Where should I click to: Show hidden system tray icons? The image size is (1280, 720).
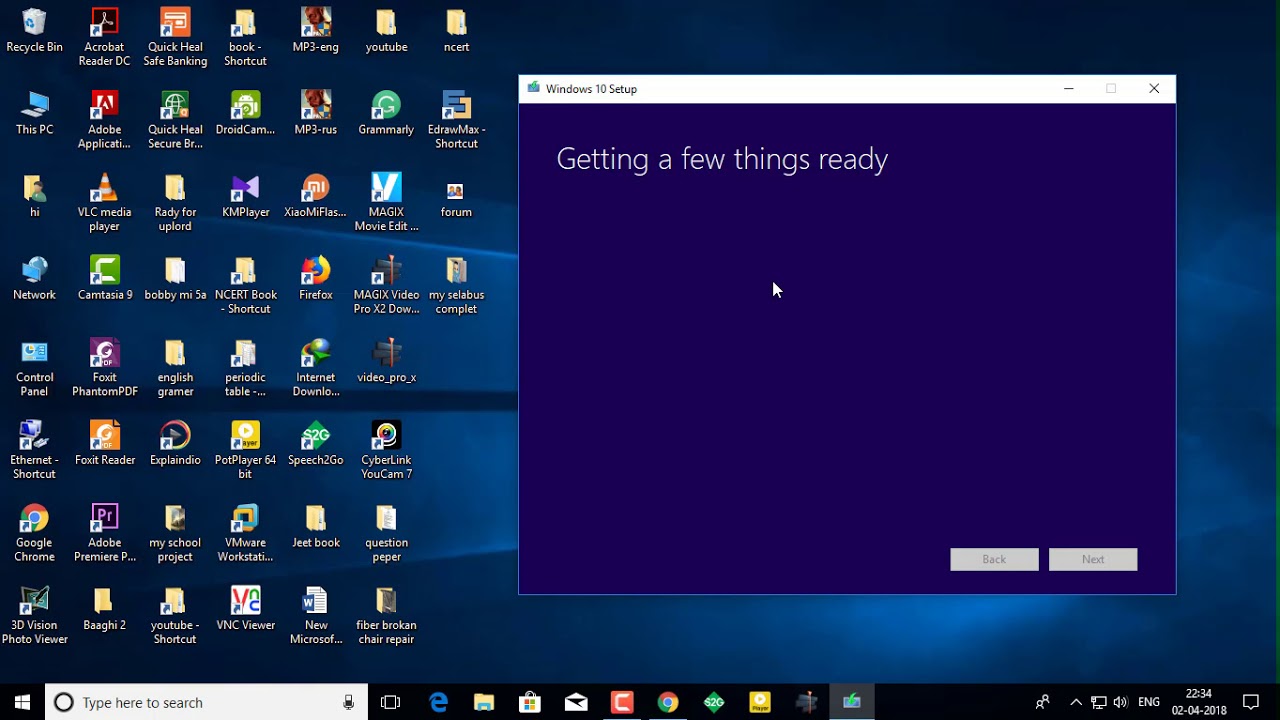click(1076, 702)
